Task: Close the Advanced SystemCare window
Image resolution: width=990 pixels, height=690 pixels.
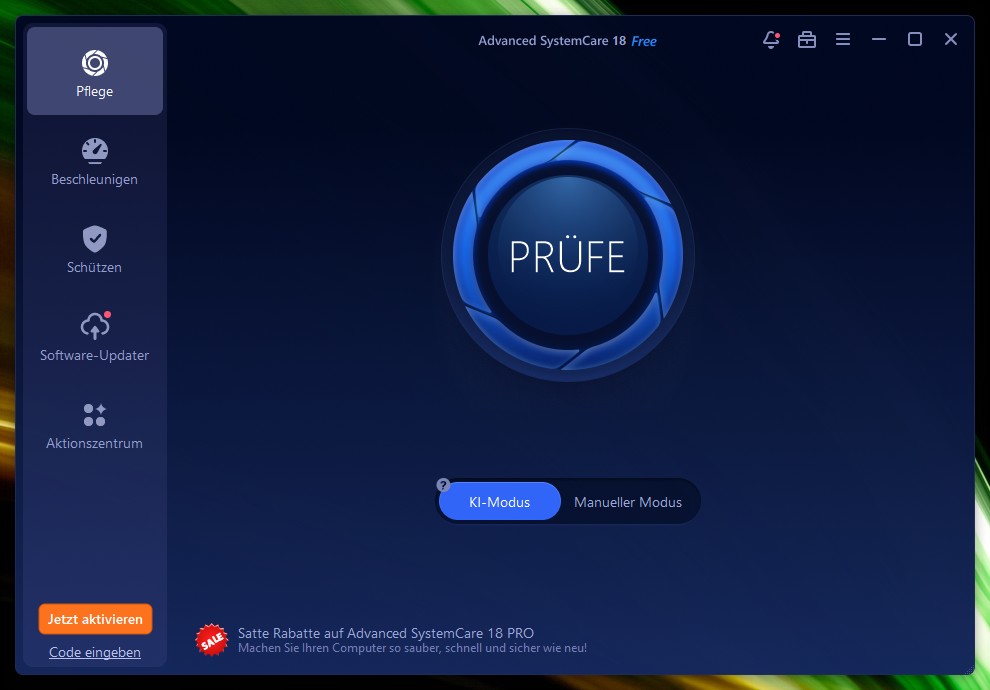Action: [951, 39]
